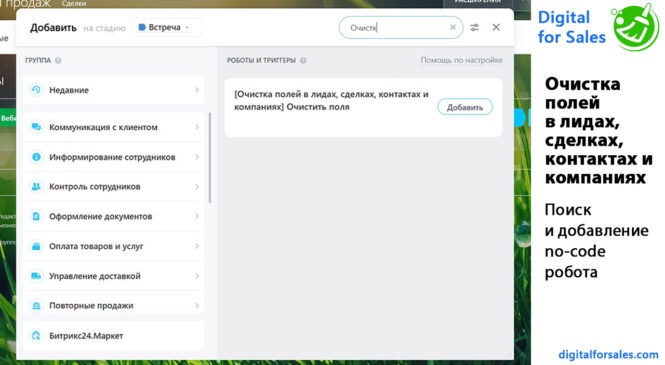The width and height of the screenshot is (665, 365).
Task: Expand the Недавние group chevron
Action: point(197,90)
